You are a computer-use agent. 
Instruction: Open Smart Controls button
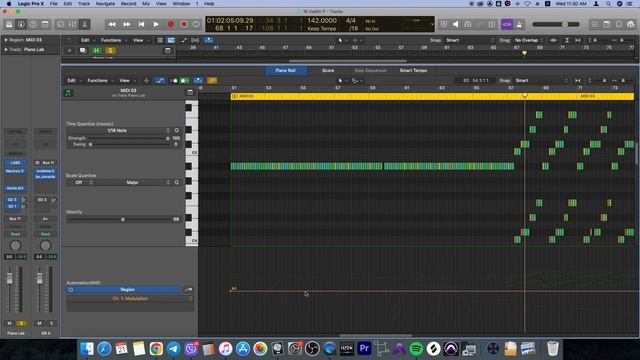coord(60,24)
